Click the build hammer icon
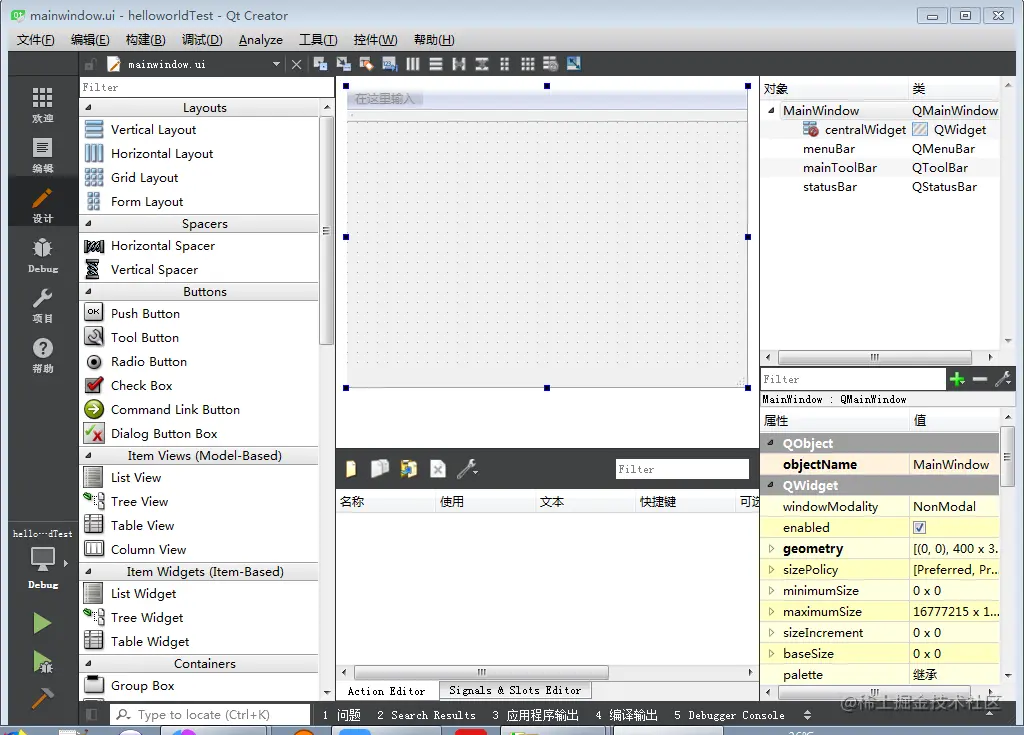The image size is (1024, 735). click(x=42, y=698)
